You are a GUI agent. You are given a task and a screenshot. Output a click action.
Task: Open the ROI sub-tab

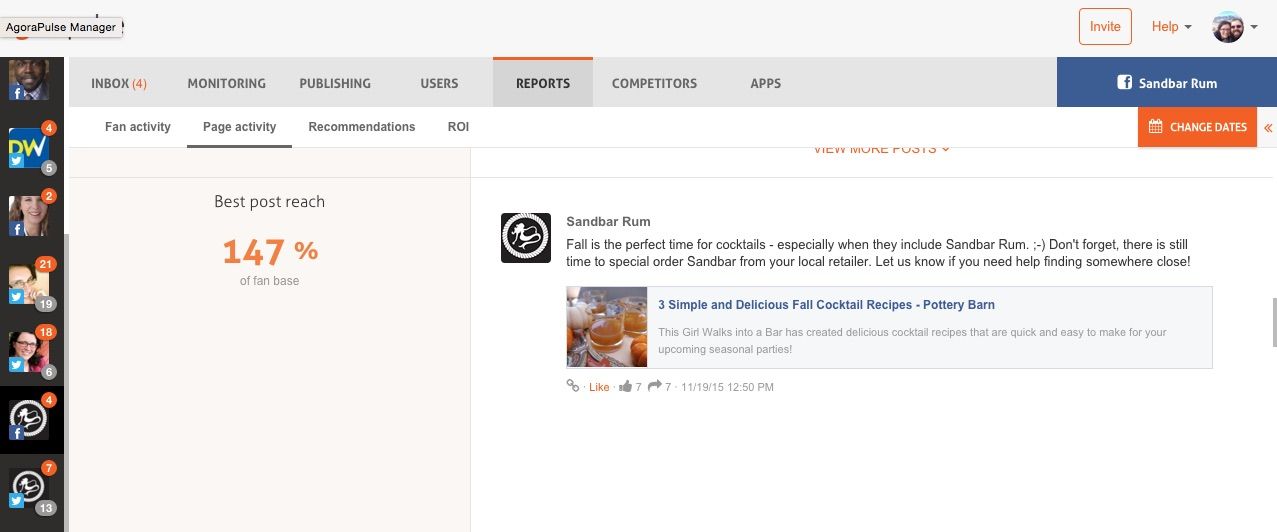pyautogui.click(x=458, y=127)
